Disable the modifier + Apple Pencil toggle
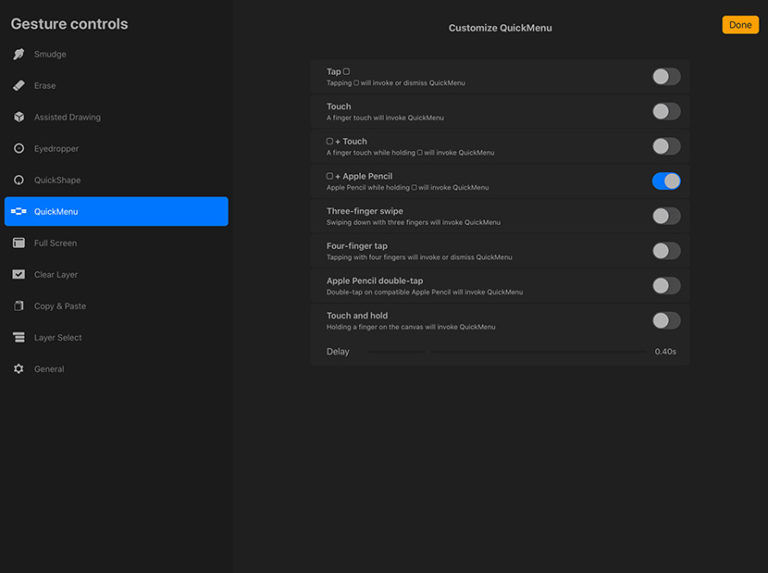This screenshot has width=768, height=573. click(x=666, y=181)
